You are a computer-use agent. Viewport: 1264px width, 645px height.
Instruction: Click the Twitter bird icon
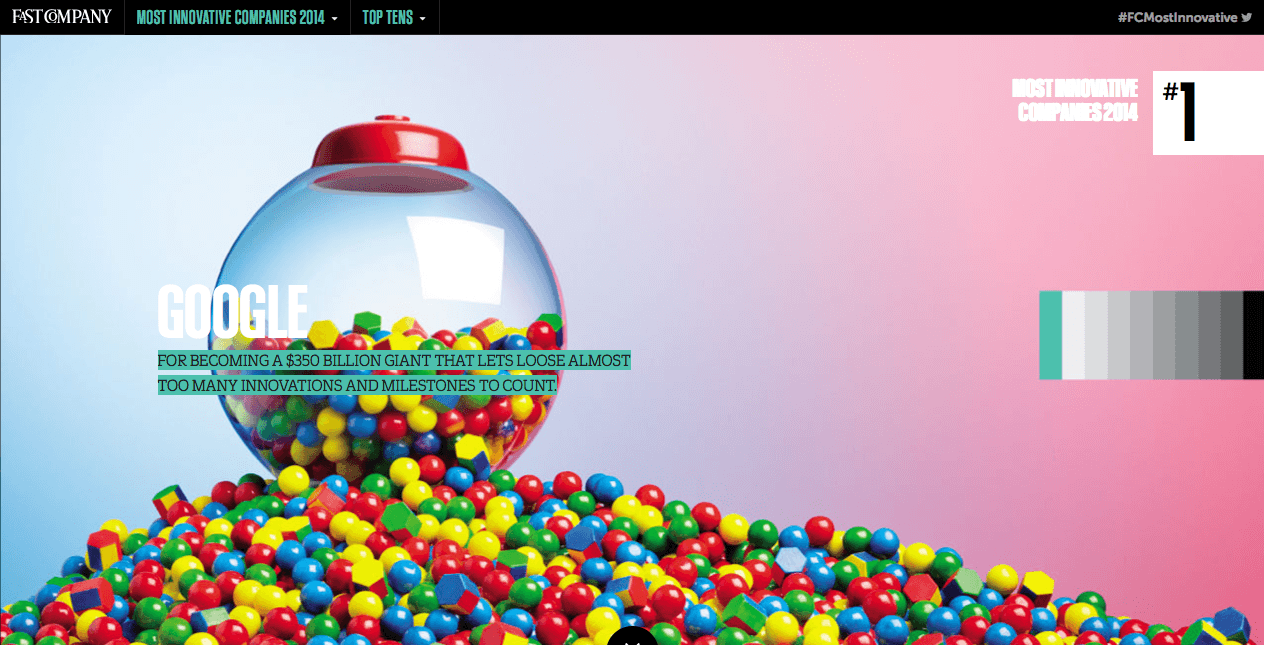coord(1246,18)
